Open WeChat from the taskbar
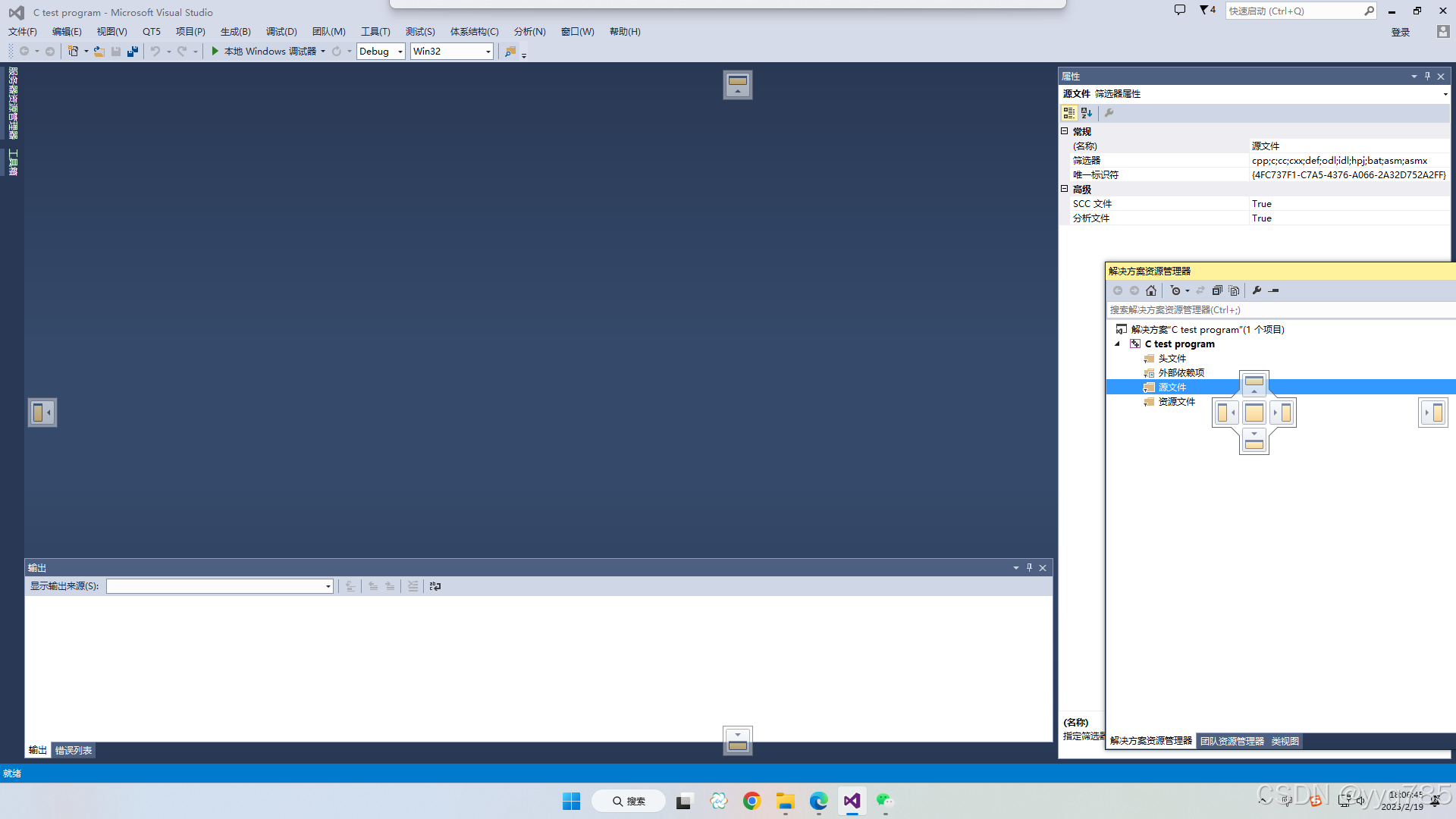Screen dimensions: 1456x819 pos(884,801)
